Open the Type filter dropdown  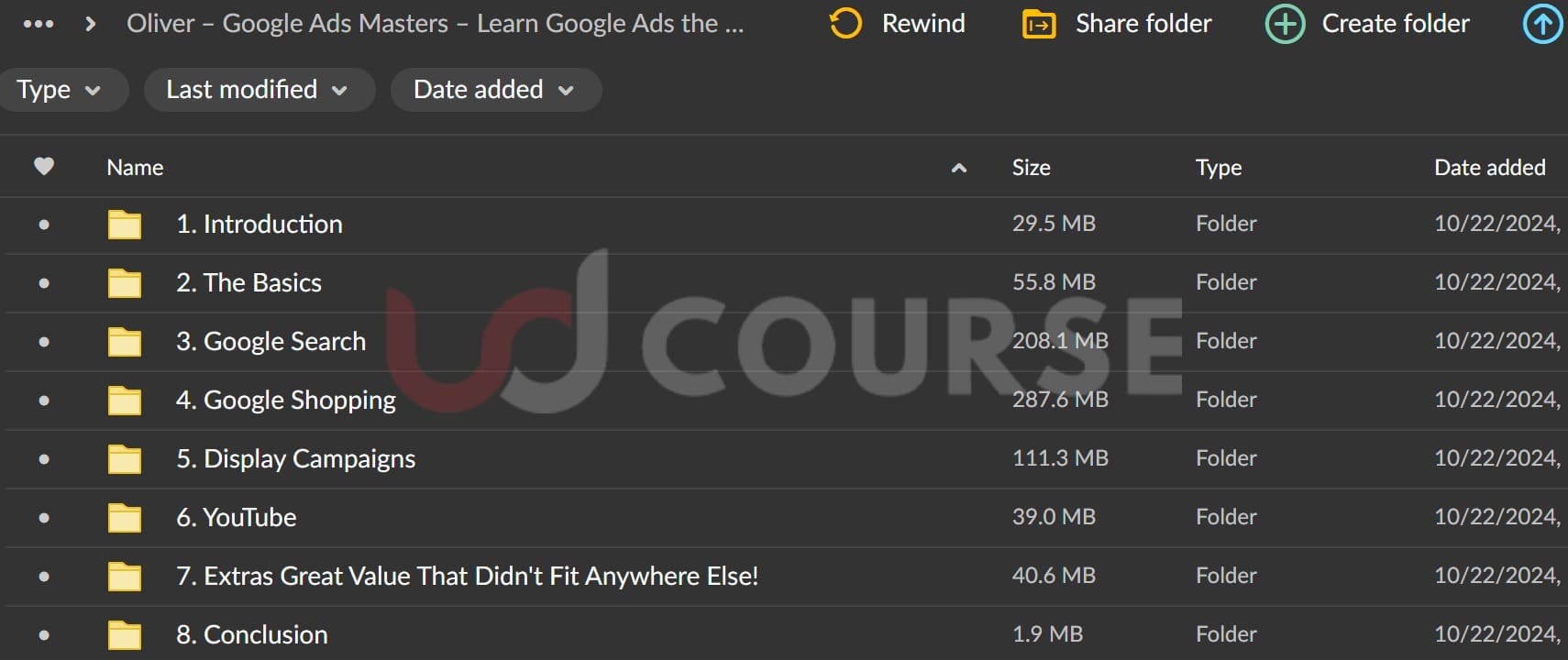coord(60,90)
